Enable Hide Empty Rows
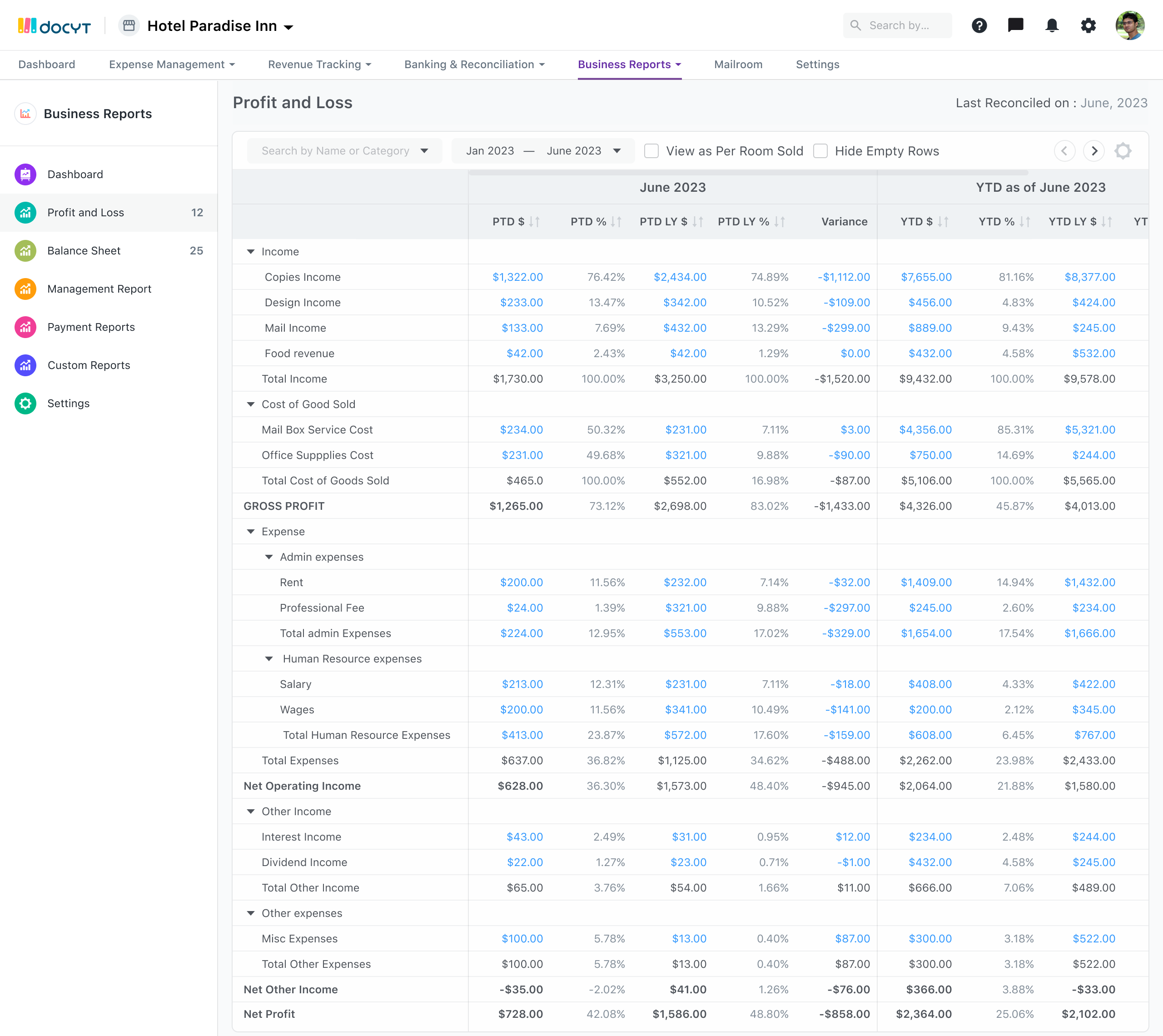The width and height of the screenshot is (1163, 1036). [820, 151]
